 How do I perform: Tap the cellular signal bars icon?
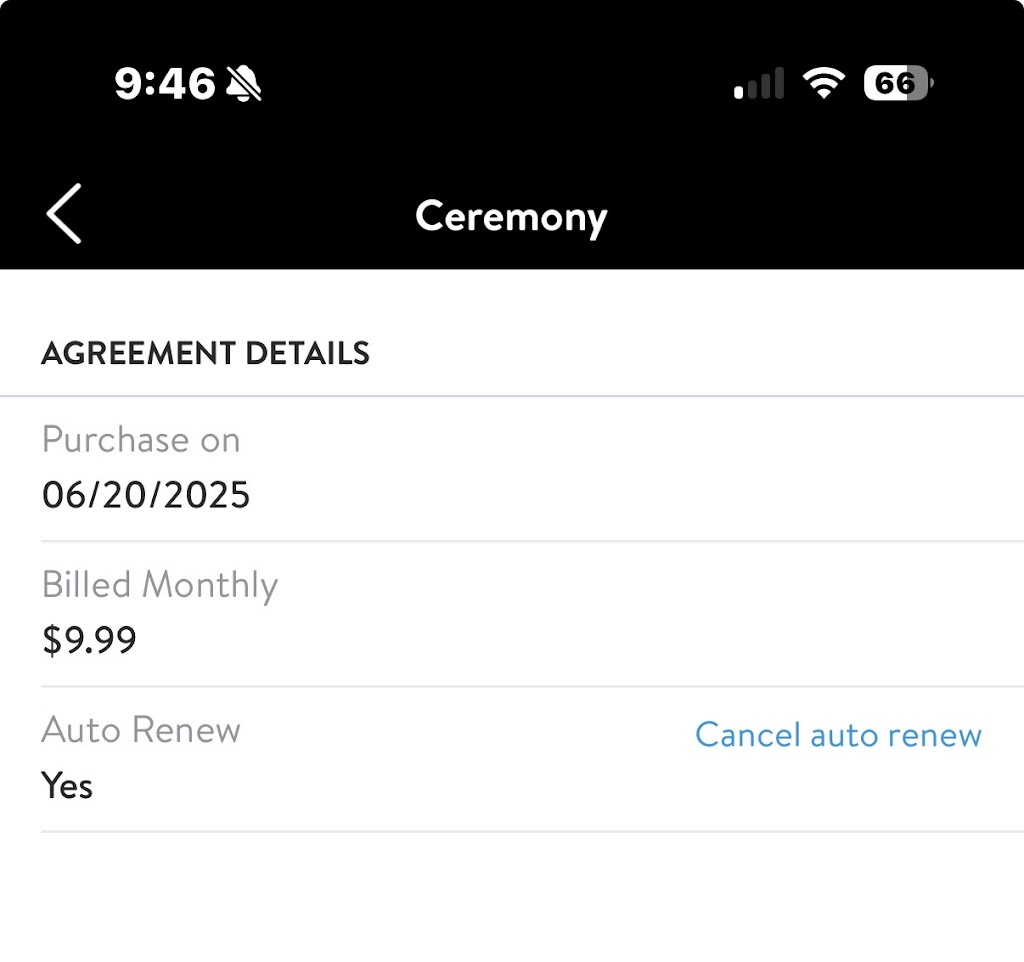coord(759,84)
